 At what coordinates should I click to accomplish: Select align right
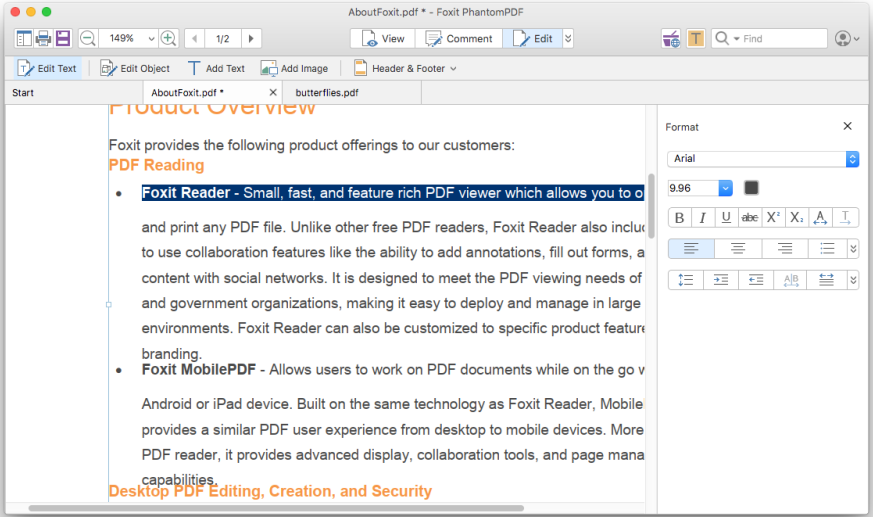click(x=785, y=249)
